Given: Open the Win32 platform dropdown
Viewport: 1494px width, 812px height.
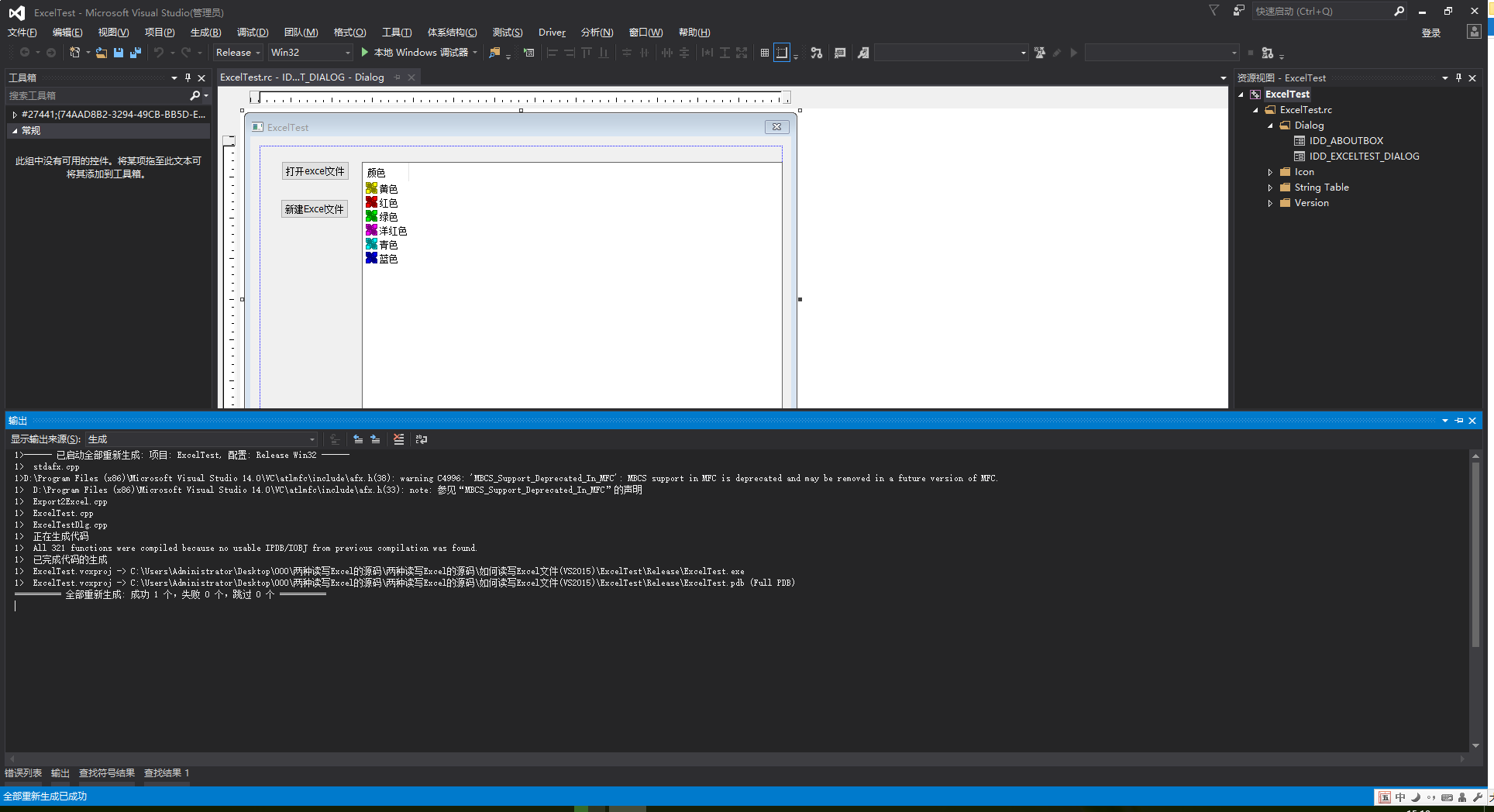Looking at the screenshot, I should point(310,53).
